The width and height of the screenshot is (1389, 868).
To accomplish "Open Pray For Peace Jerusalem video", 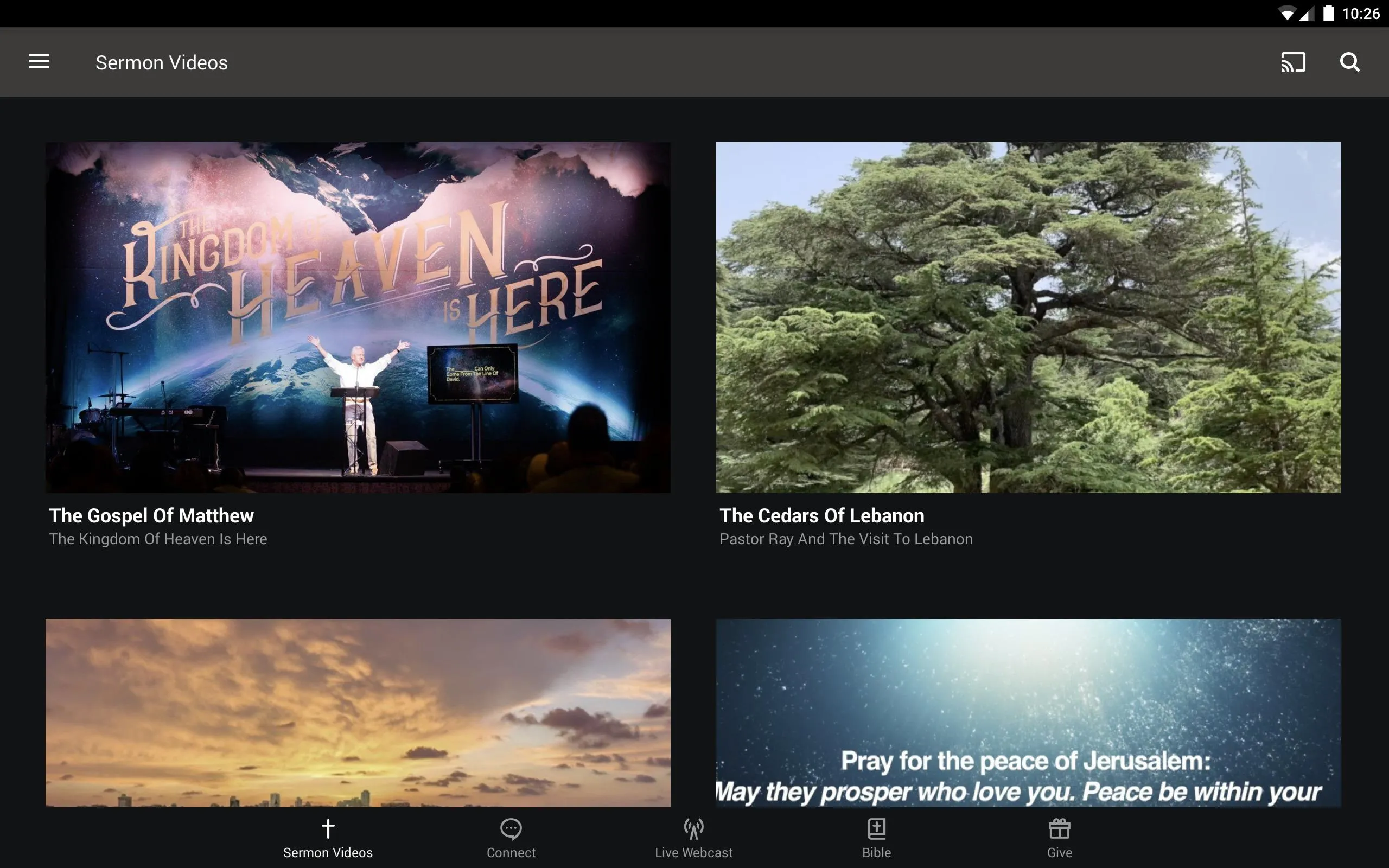I will coord(1029,714).
